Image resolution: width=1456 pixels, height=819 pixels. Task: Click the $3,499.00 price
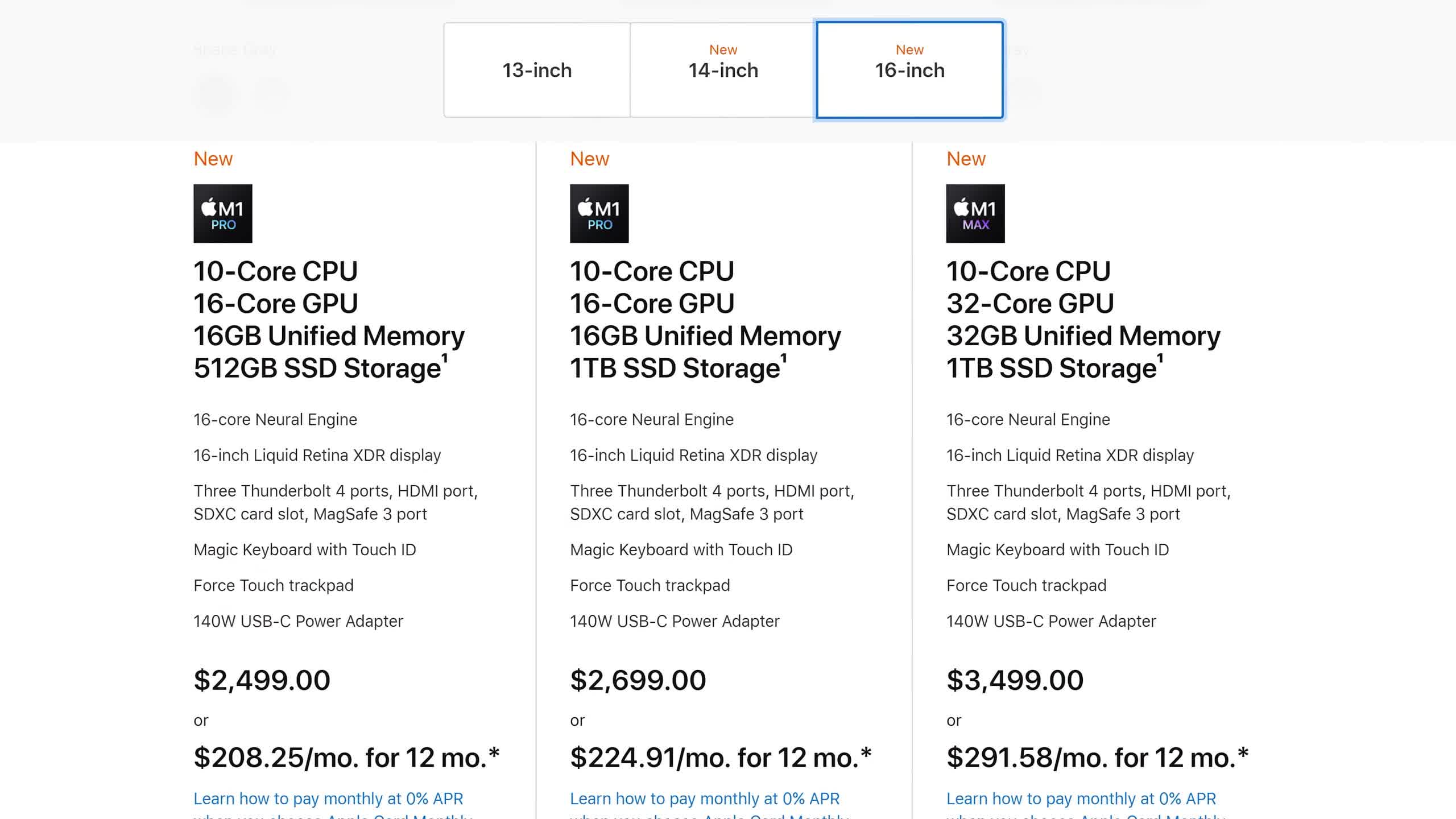click(x=1015, y=680)
